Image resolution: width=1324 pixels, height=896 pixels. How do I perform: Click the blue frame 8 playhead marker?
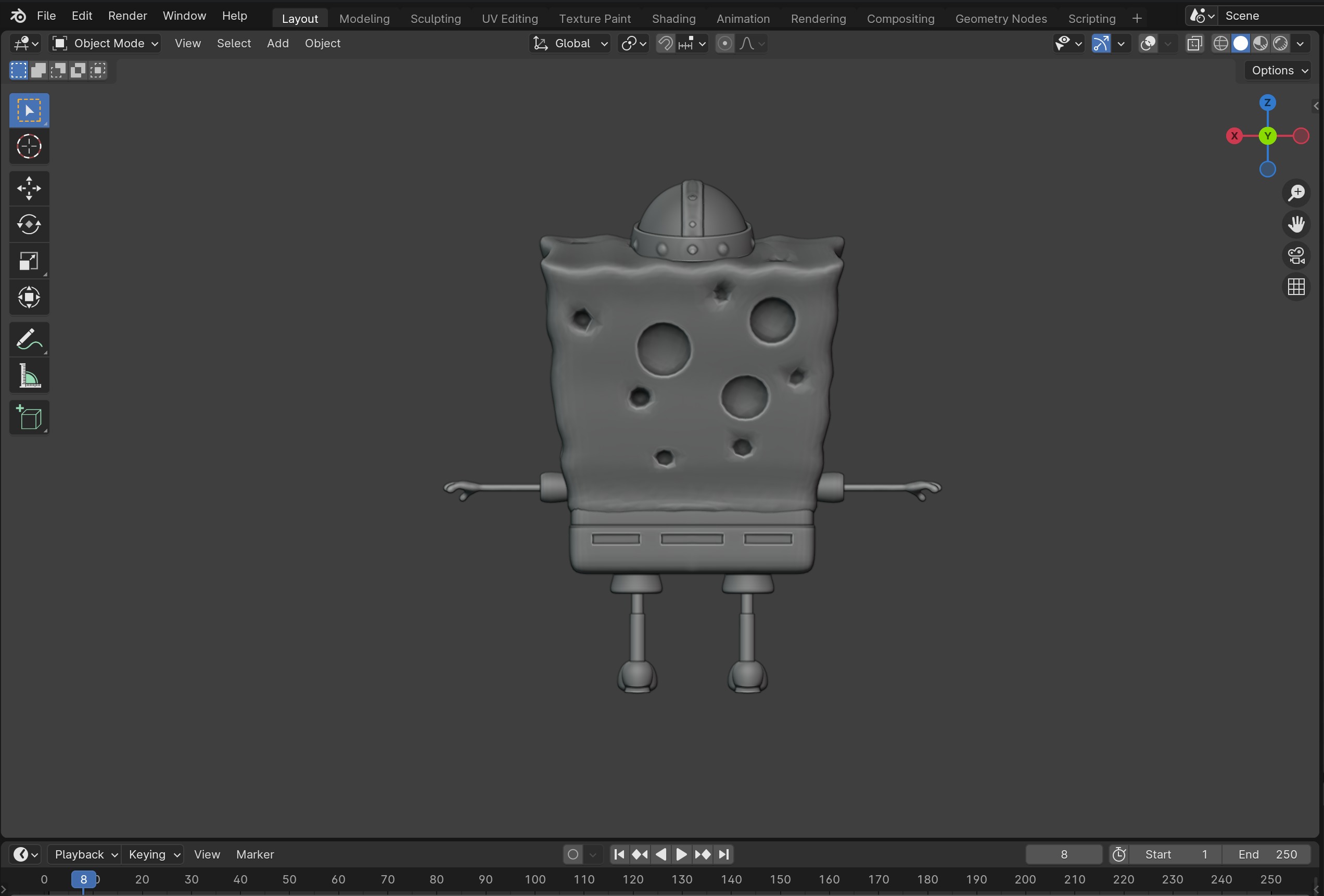point(83,879)
